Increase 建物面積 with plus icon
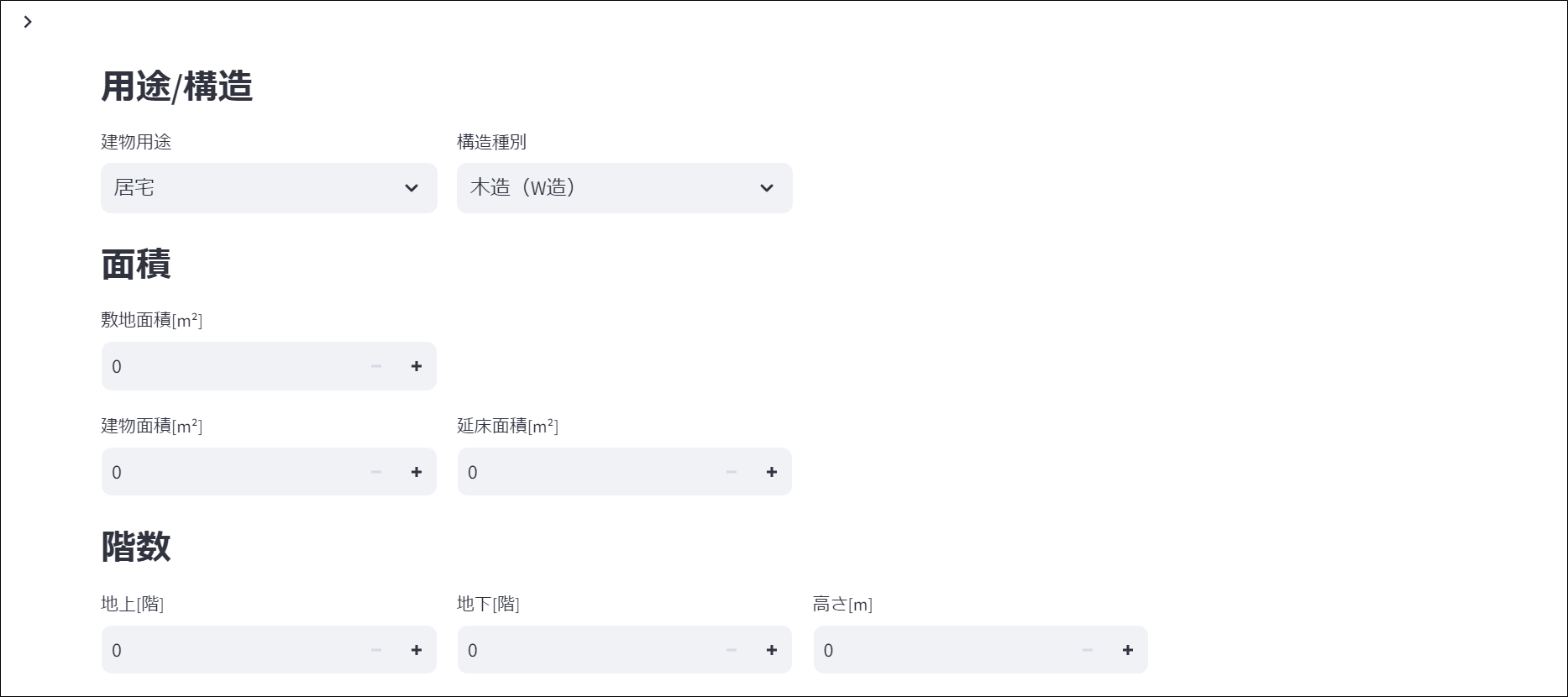The width and height of the screenshot is (1568, 697). [417, 472]
